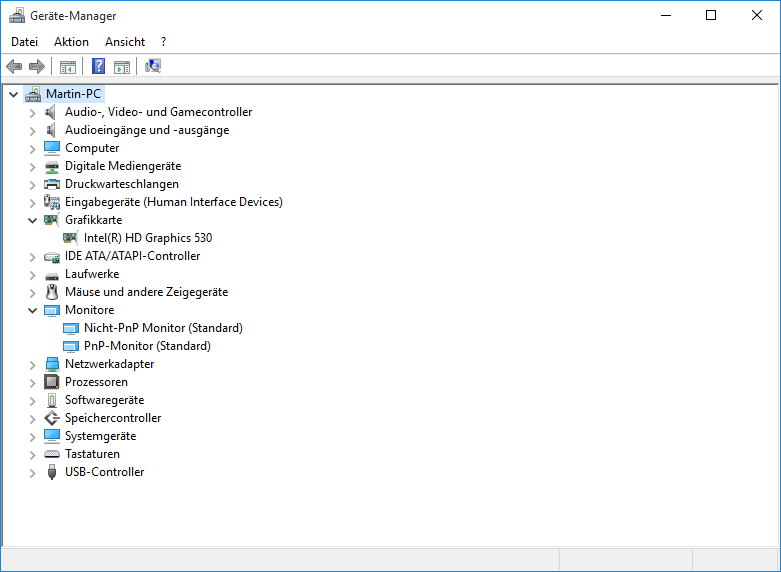Viewport: 781px width, 572px height.
Task: Toggle the action pane toolbar icon
Action: (x=122, y=66)
